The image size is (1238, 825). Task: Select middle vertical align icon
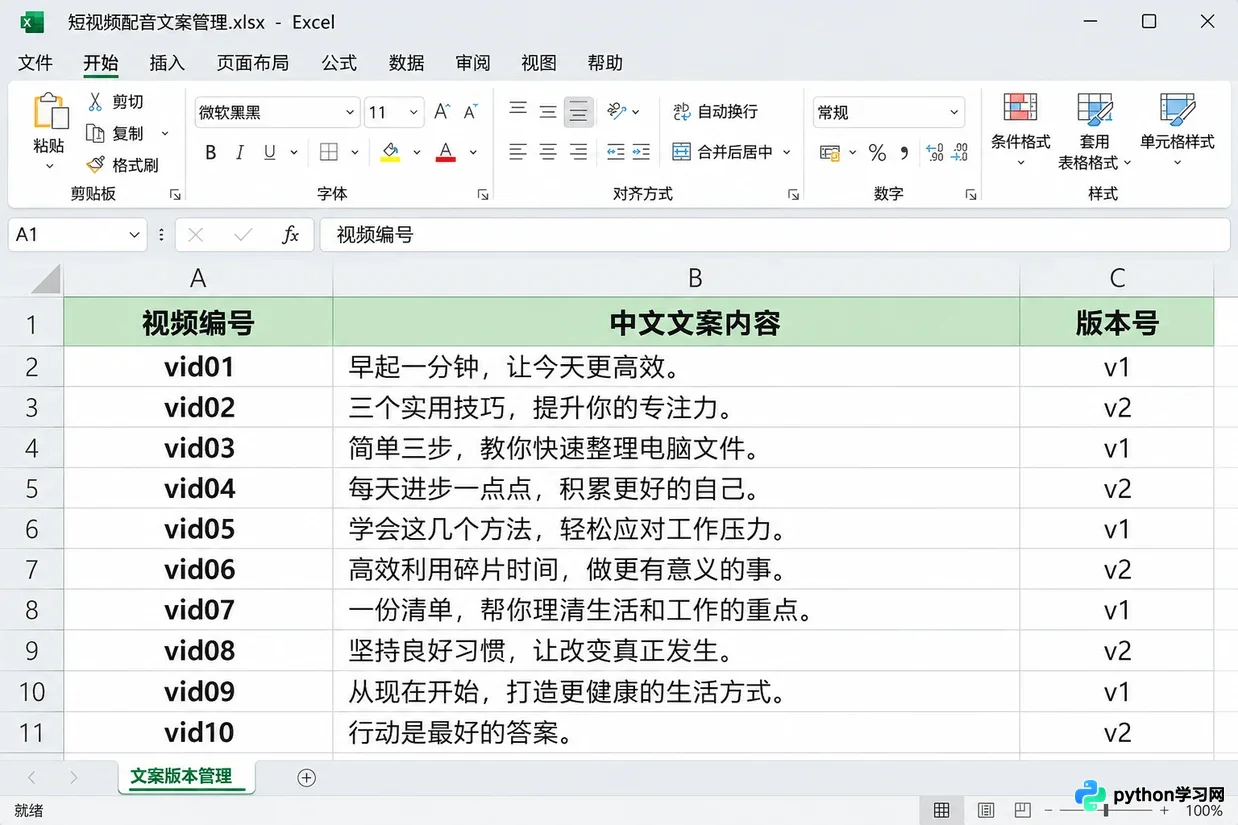click(548, 111)
